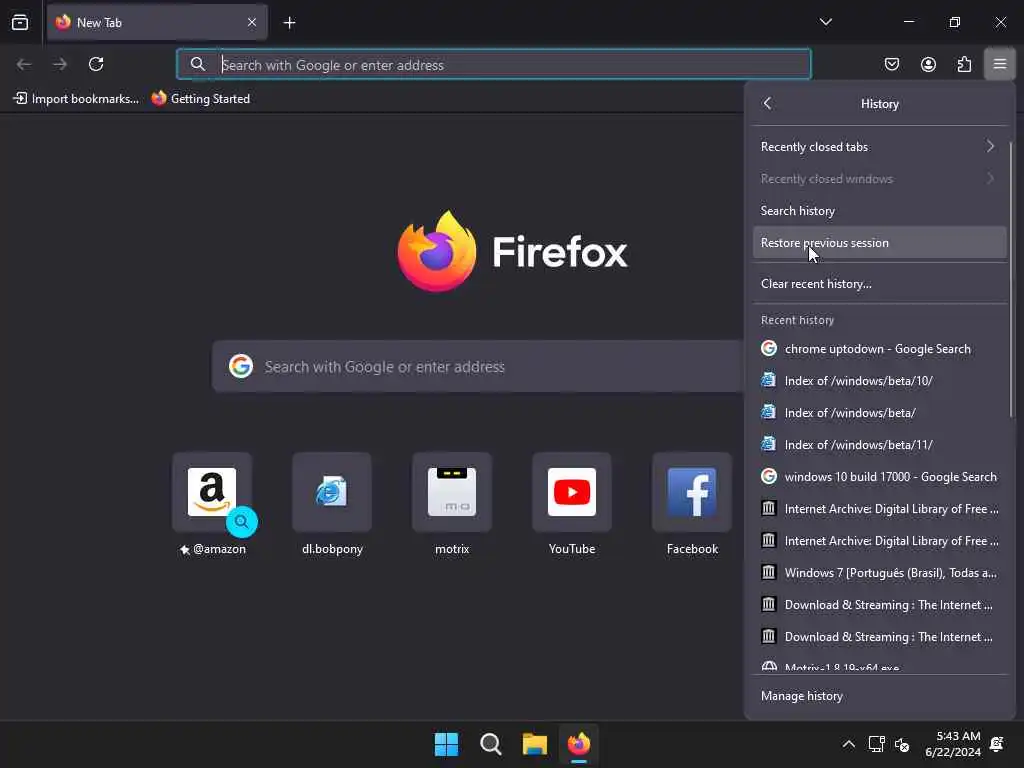Go forward with the forward arrow
The height and width of the screenshot is (768, 1024).
[x=60, y=64]
